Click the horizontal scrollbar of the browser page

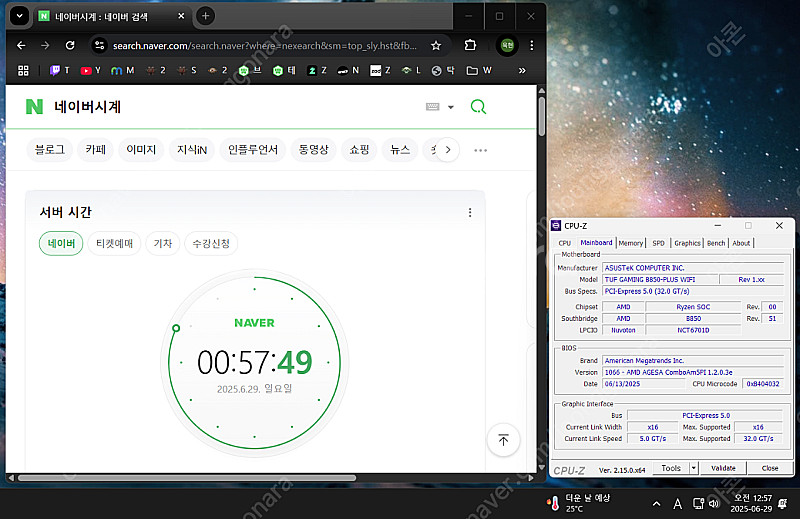pyautogui.click(x=187, y=478)
